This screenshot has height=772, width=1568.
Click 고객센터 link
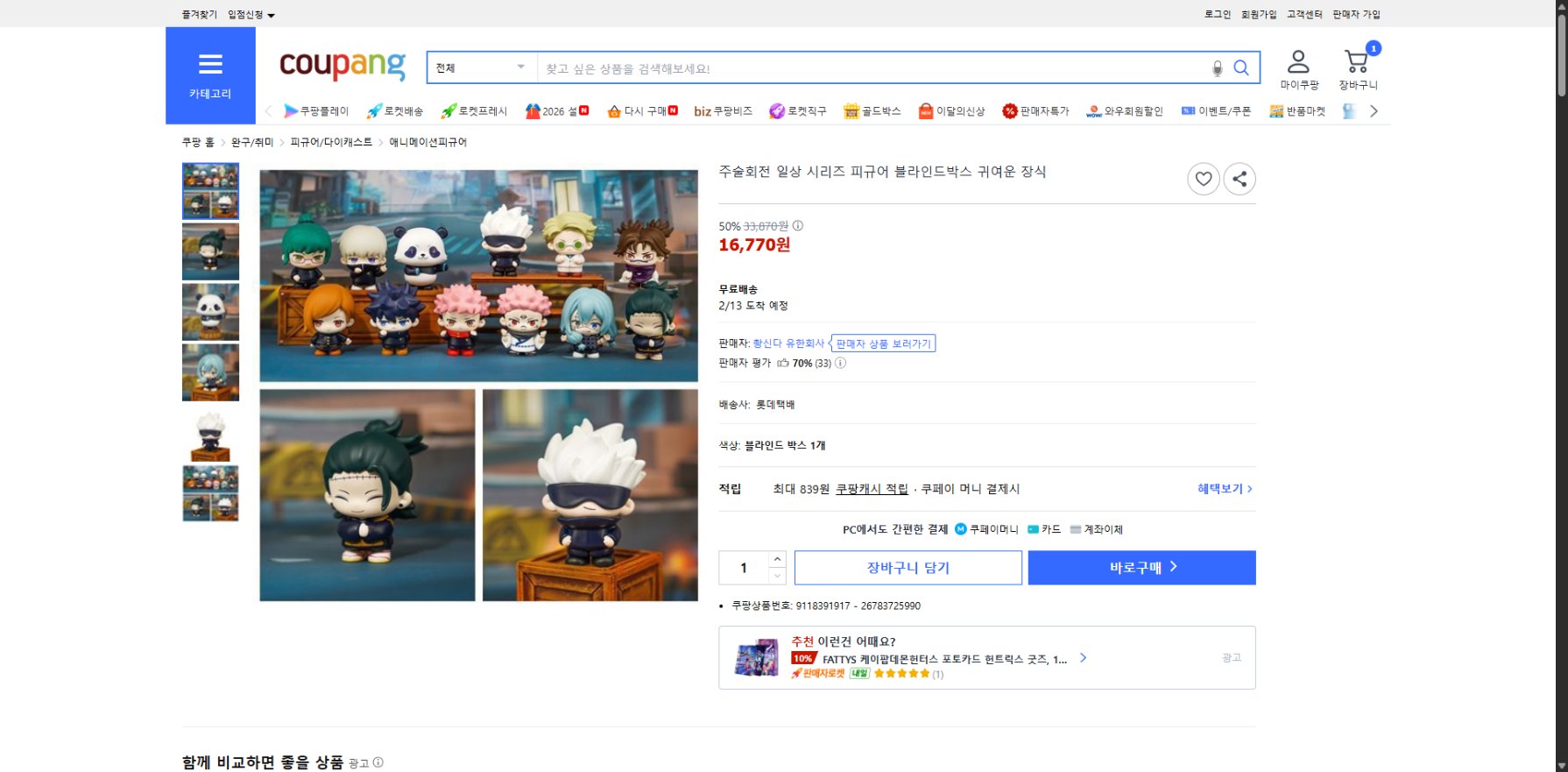(1304, 14)
